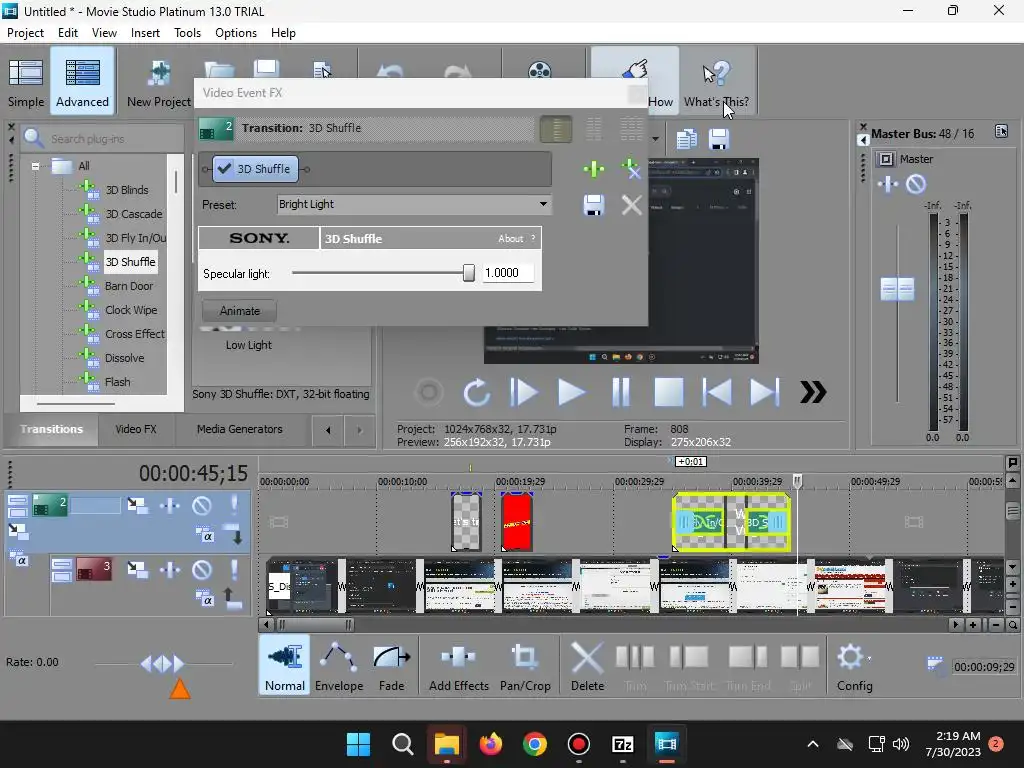Switch to Simple mode

(25, 83)
